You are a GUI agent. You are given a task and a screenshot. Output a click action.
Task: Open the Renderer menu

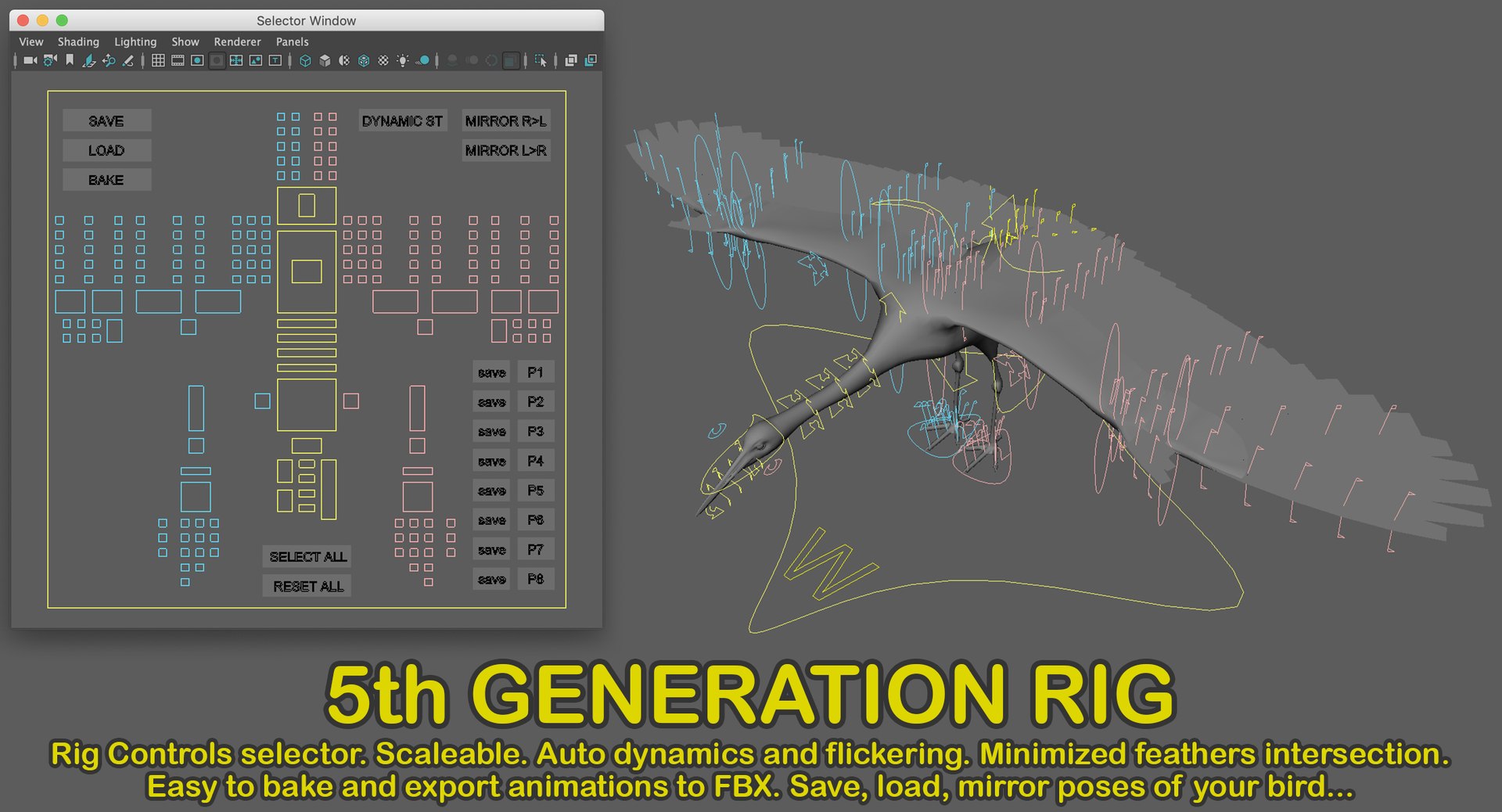[x=237, y=41]
